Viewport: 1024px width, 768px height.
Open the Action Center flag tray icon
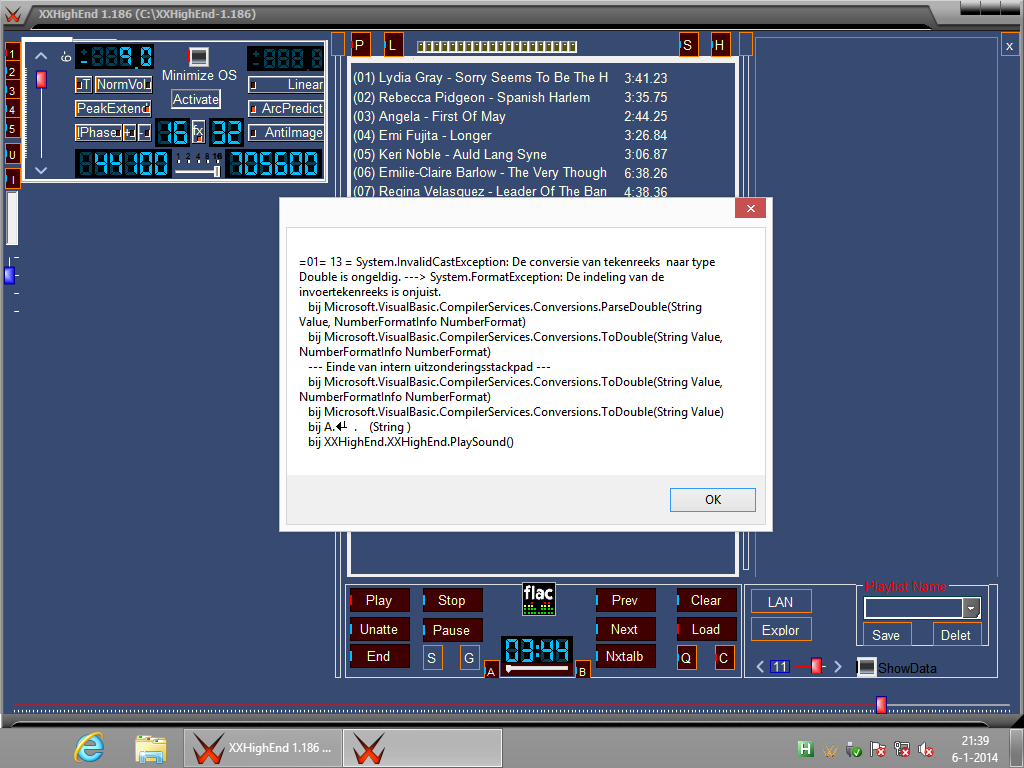[x=878, y=749]
